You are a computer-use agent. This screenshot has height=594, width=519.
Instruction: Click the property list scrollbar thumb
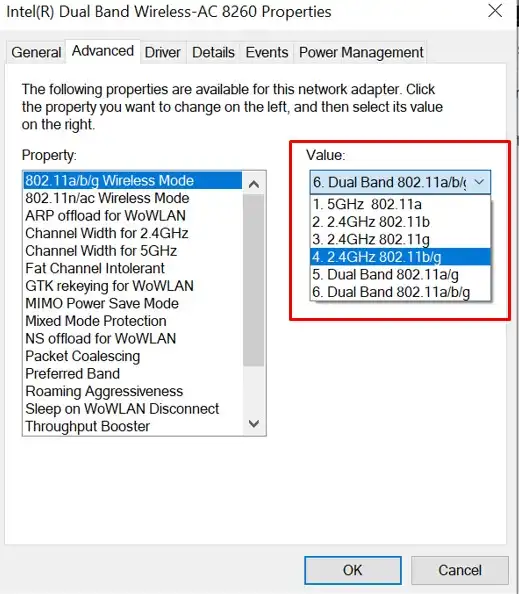(254, 280)
